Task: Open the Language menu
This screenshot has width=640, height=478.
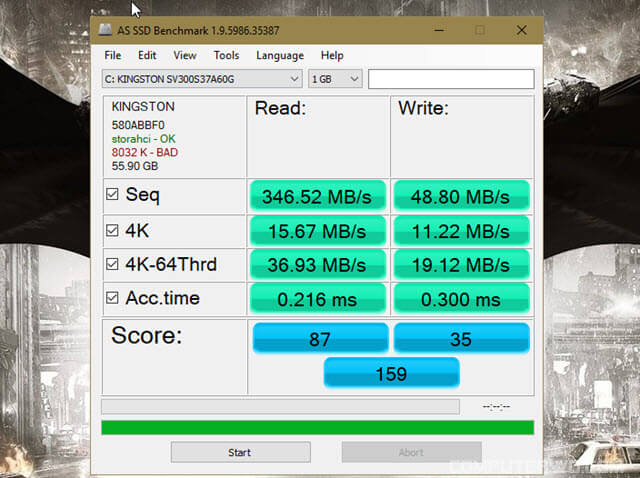Action: point(279,56)
